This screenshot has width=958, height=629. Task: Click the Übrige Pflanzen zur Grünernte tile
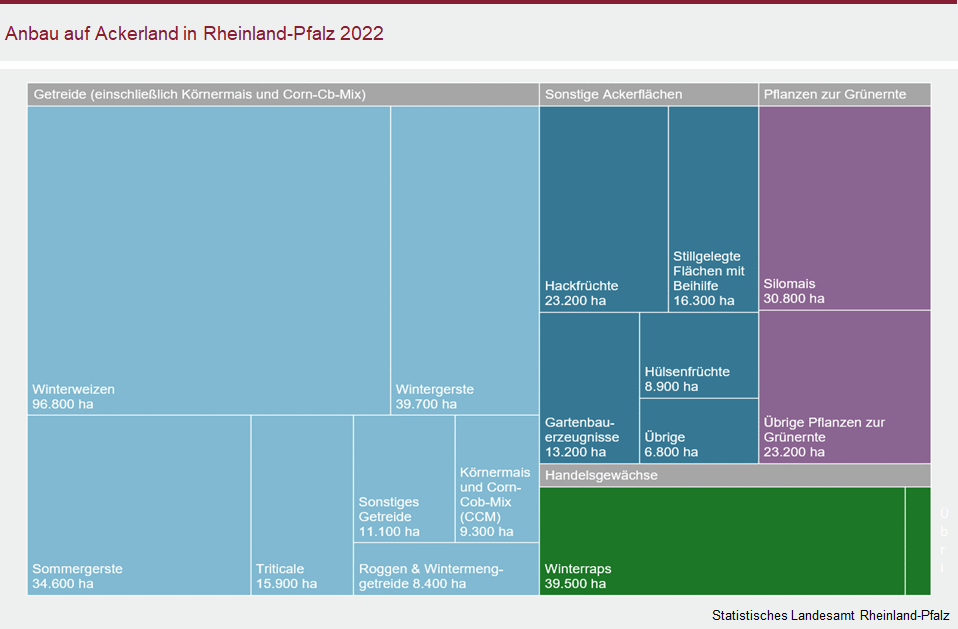coord(845,387)
